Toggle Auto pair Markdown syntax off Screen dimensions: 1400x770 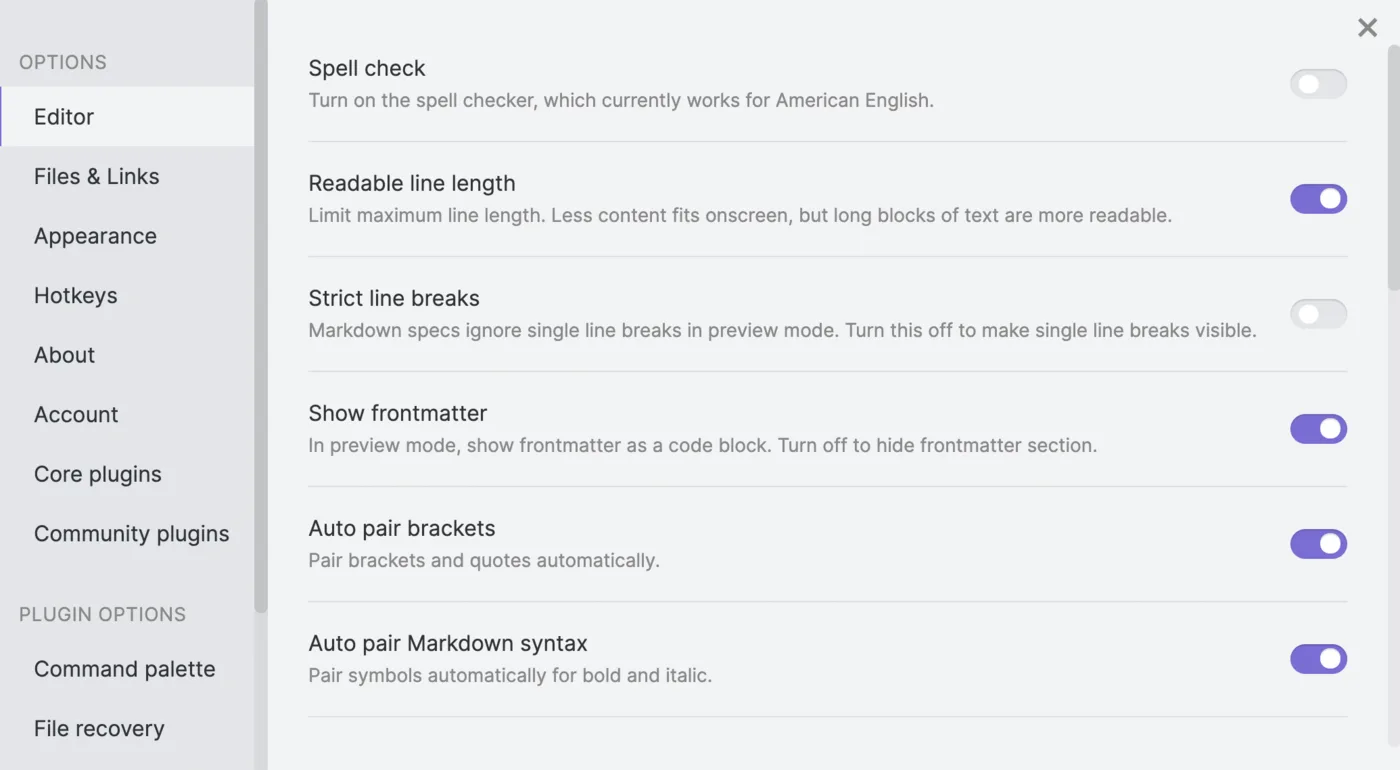click(x=1318, y=659)
